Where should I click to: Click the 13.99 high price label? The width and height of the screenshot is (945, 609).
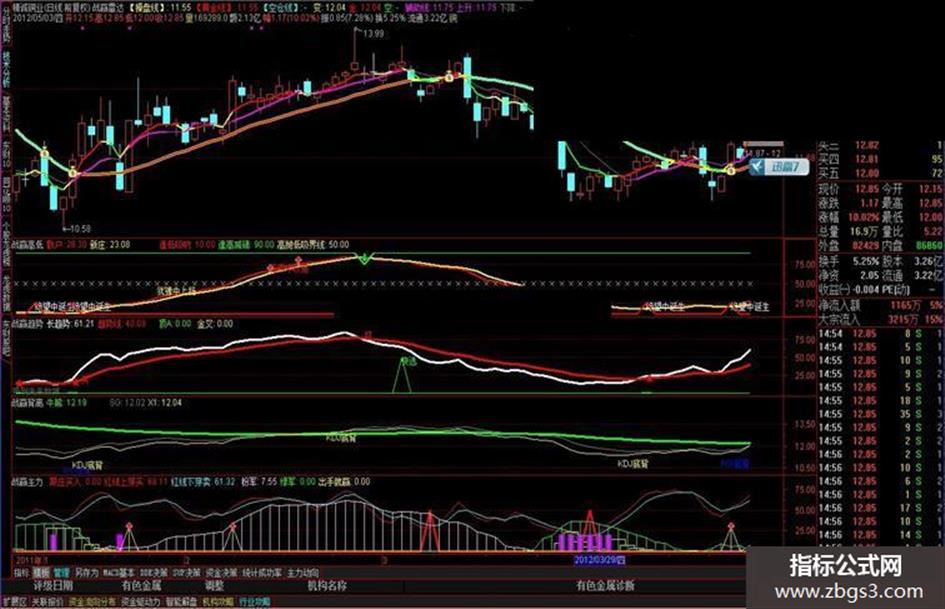pyautogui.click(x=373, y=34)
